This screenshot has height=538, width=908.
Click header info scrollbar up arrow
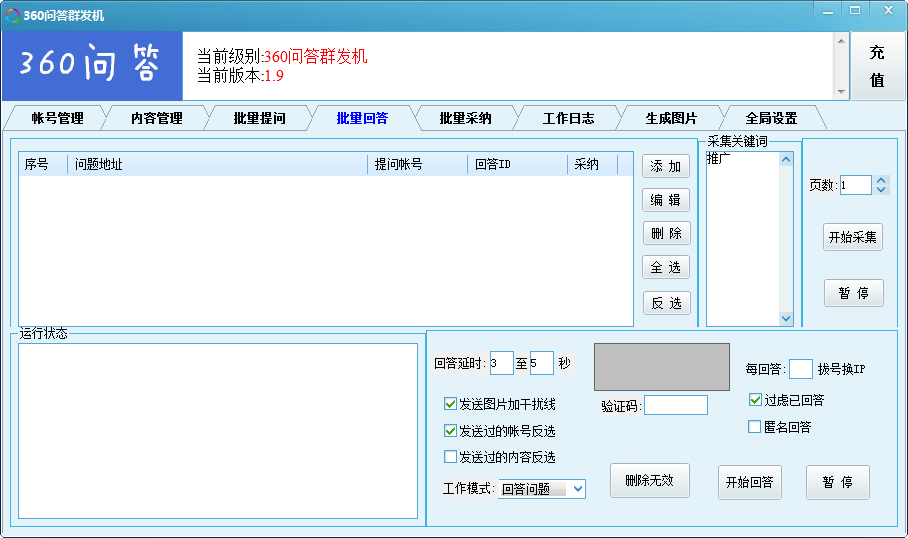pos(841,41)
